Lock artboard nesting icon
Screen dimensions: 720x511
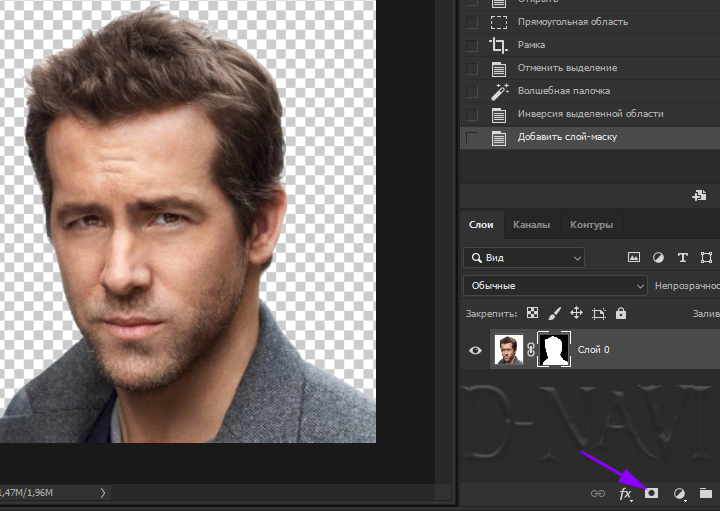[x=599, y=314]
